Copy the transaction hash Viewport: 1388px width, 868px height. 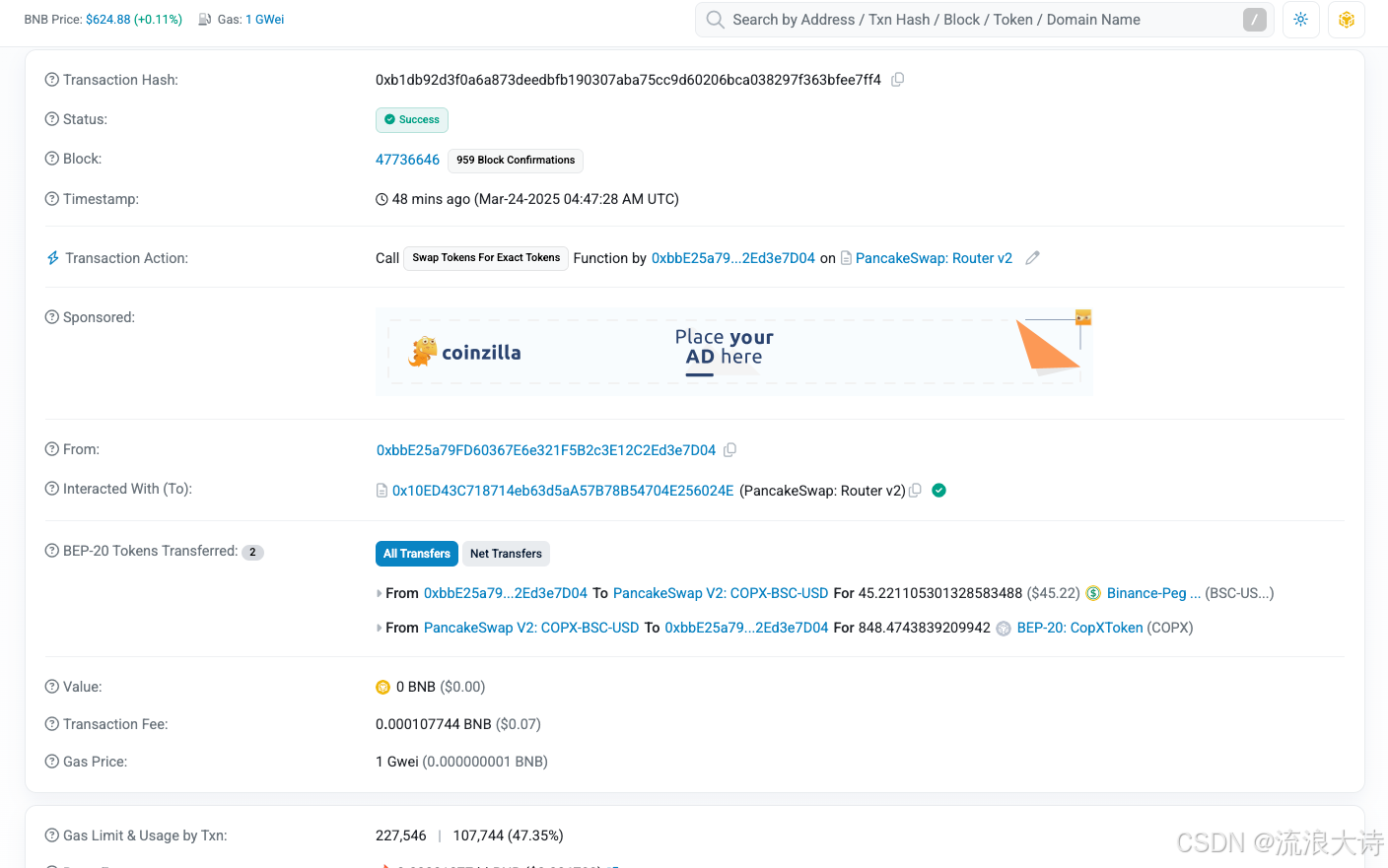tap(897, 80)
